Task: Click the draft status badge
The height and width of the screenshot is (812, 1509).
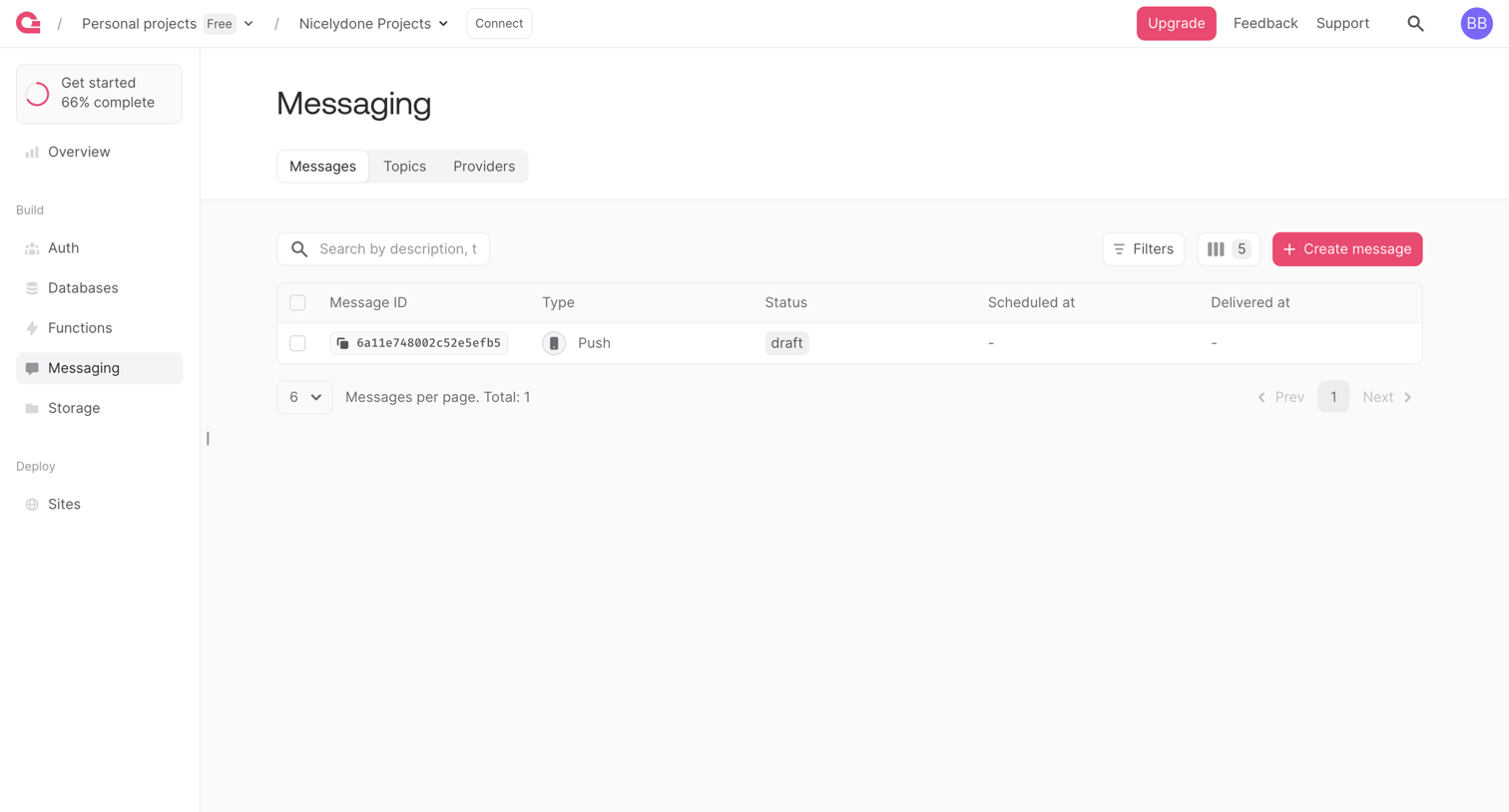Action: [x=786, y=343]
